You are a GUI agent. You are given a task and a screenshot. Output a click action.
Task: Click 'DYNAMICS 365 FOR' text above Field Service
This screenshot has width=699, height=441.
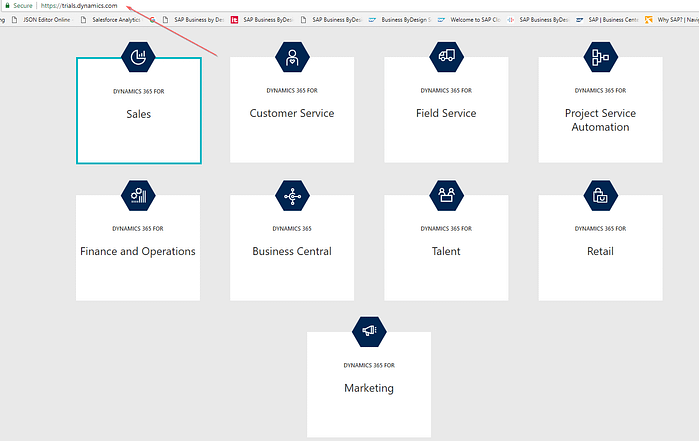click(x=446, y=91)
